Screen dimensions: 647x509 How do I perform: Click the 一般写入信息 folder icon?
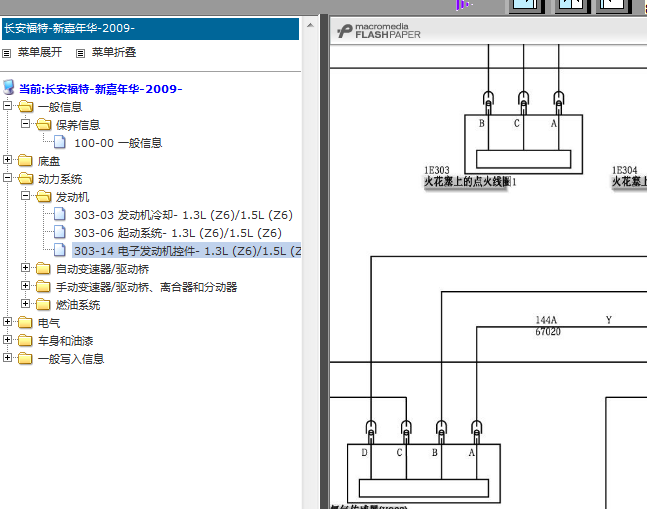(25, 358)
